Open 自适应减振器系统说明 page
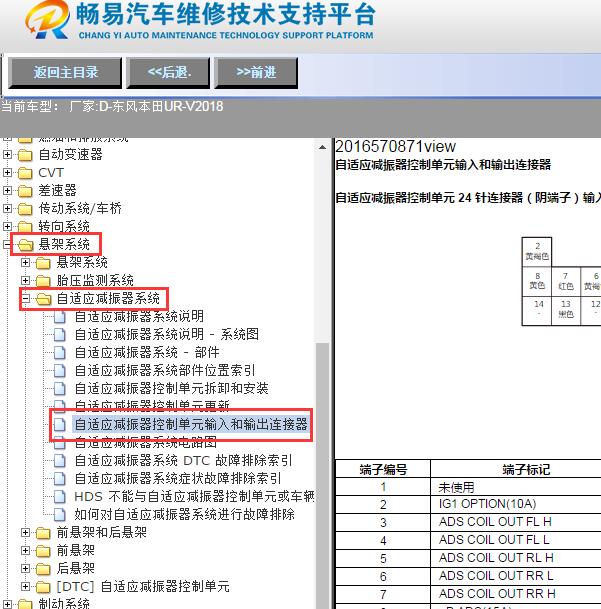Image resolution: width=601 pixels, height=609 pixels. (x=139, y=316)
